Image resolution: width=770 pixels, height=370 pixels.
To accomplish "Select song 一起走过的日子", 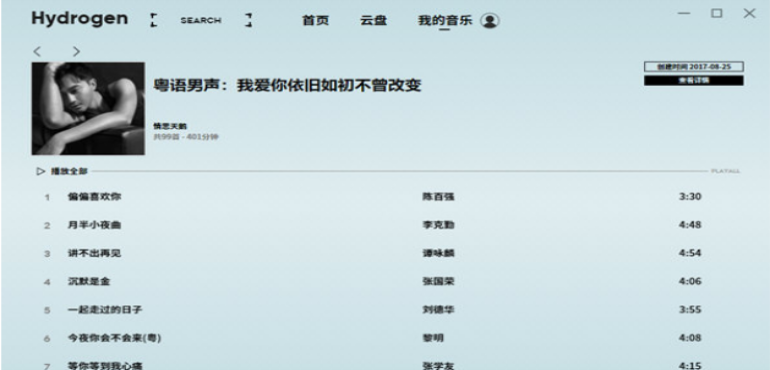I will click(x=105, y=310).
